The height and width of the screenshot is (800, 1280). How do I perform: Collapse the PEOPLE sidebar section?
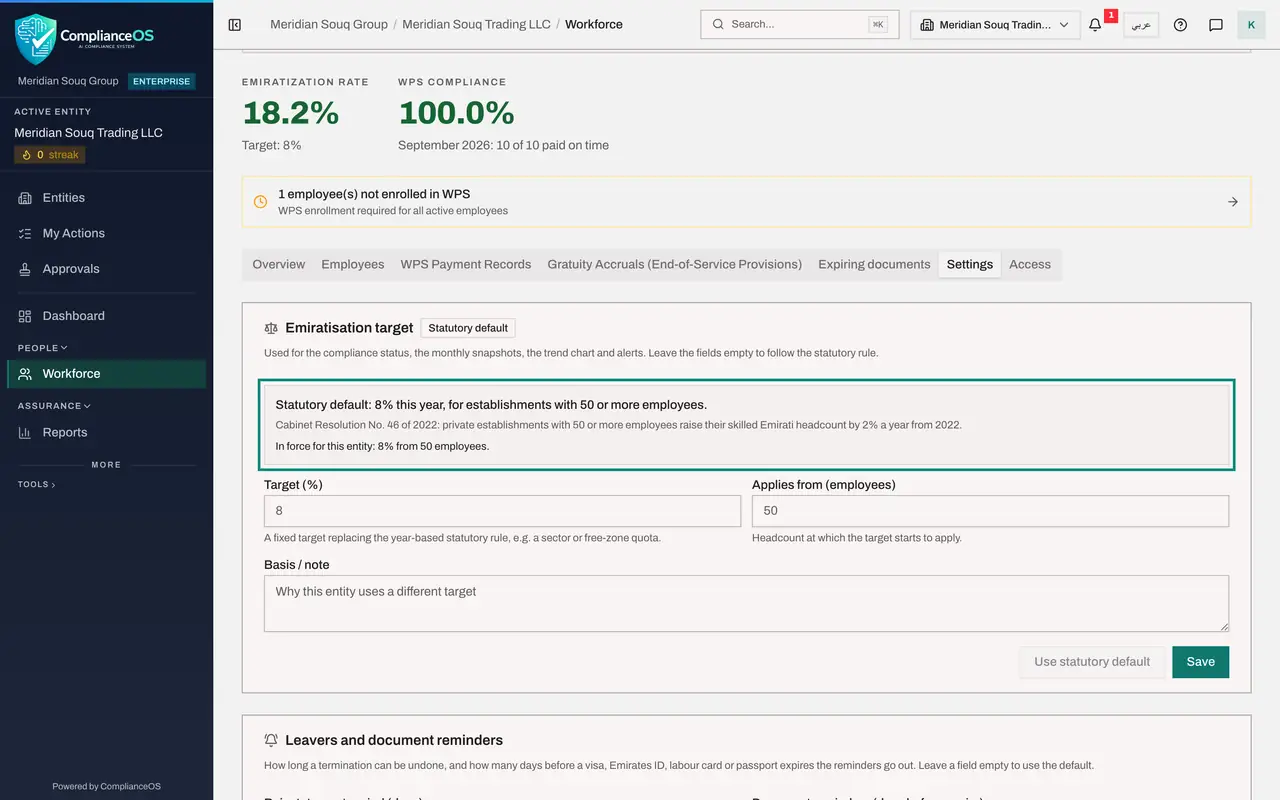click(42, 348)
